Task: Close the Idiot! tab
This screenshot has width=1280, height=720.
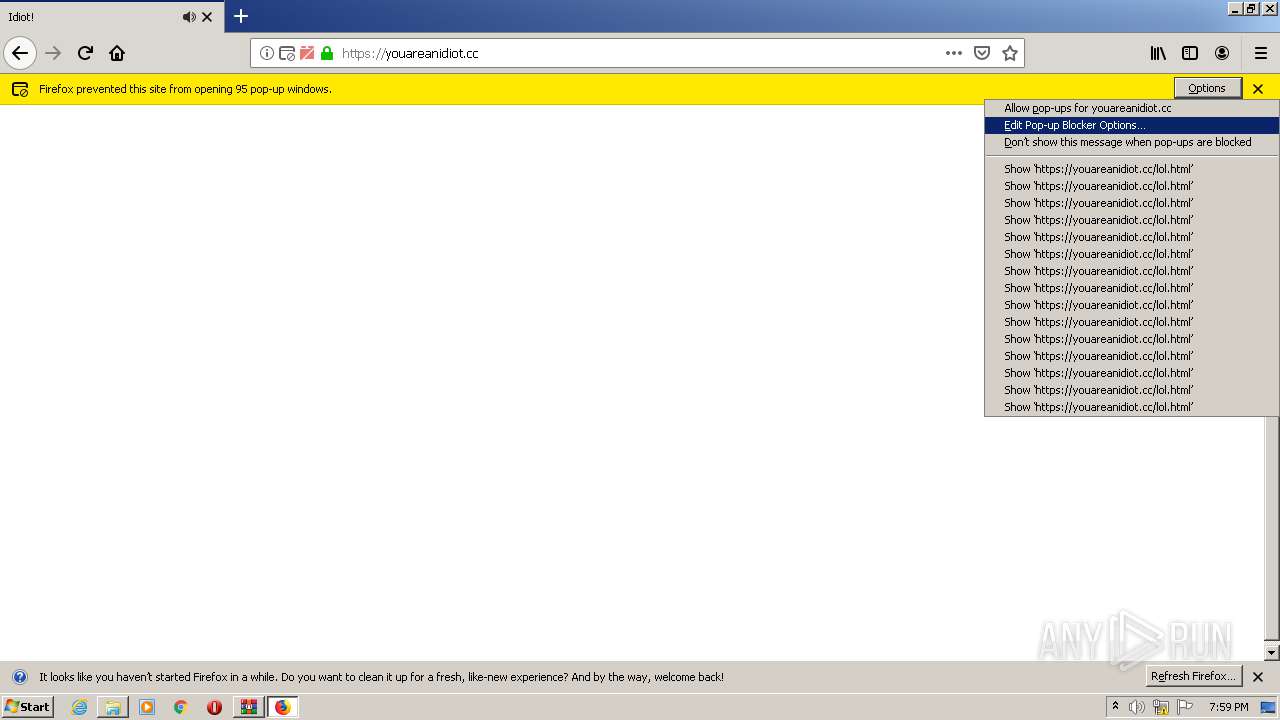Action: click(x=207, y=17)
